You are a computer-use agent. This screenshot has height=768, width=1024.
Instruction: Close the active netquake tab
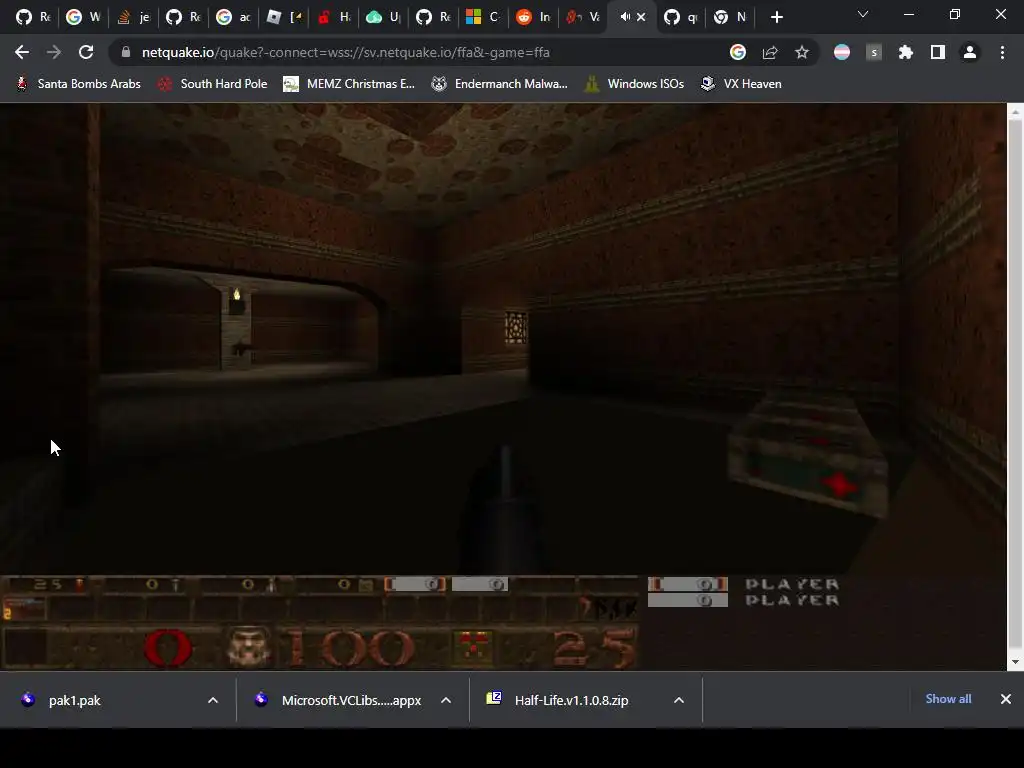click(x=641, y=17)
